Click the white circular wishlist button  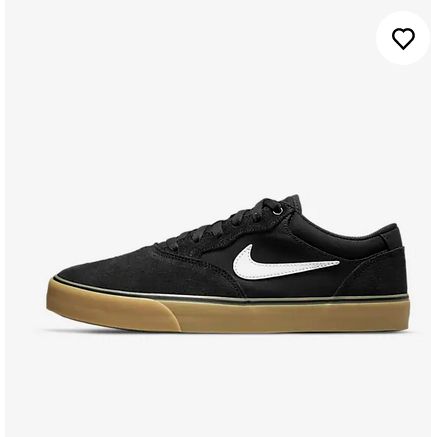pos(403,38)
